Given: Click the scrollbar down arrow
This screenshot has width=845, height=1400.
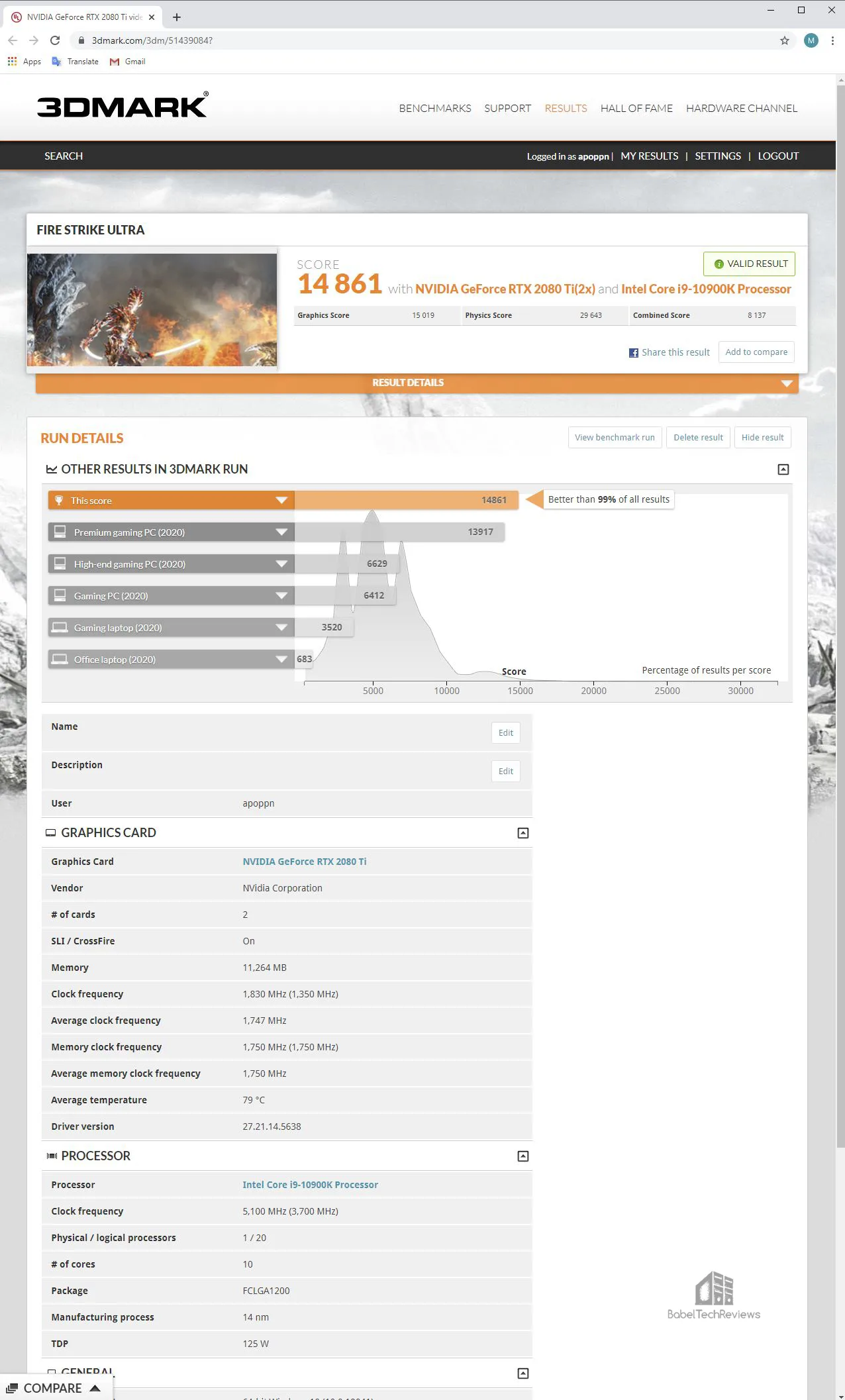Looking at the screenshot, I should (840, 1395).
